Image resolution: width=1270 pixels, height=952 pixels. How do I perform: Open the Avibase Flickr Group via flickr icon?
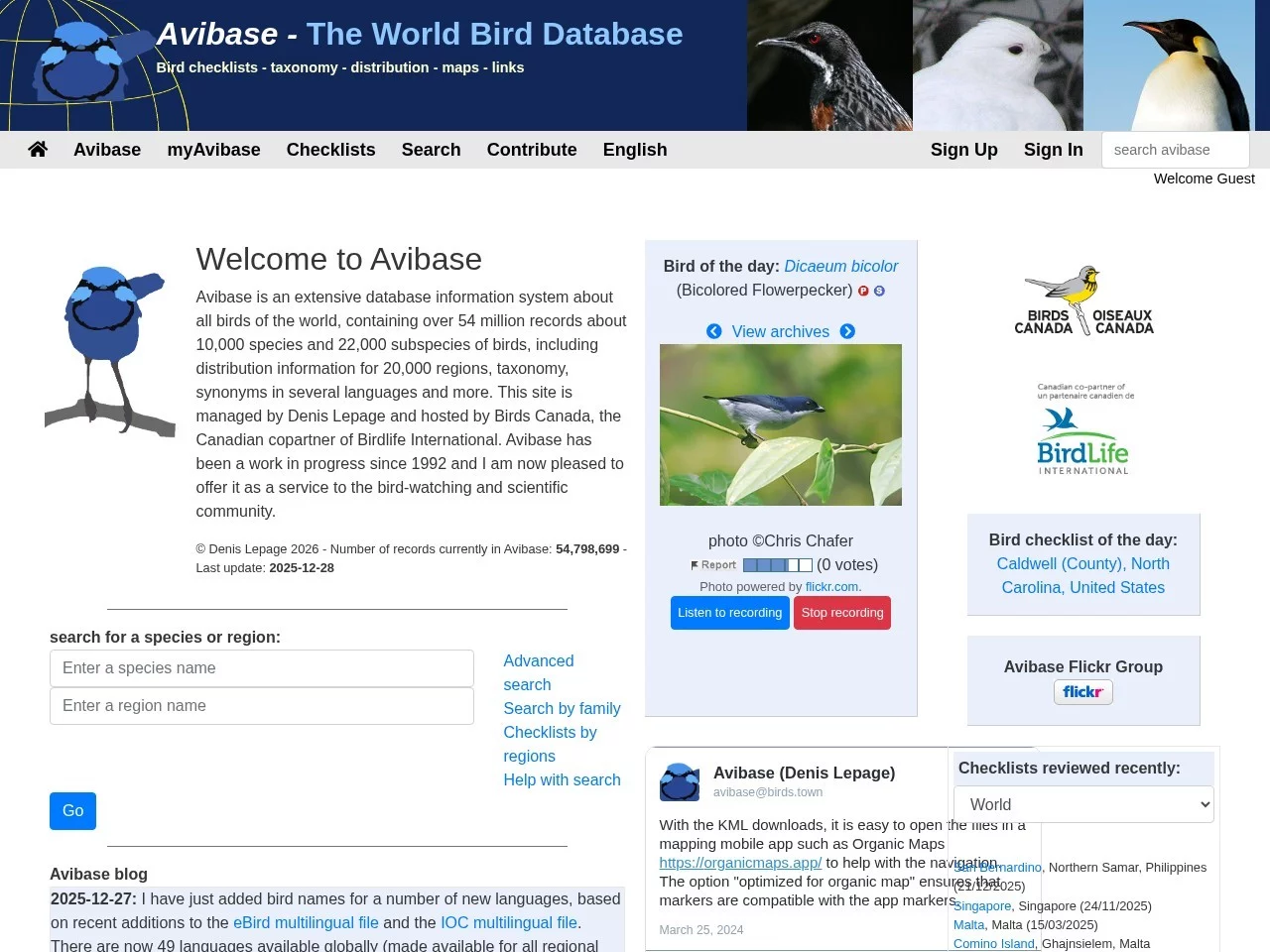pyautogui.click(x=1082, y=691)
